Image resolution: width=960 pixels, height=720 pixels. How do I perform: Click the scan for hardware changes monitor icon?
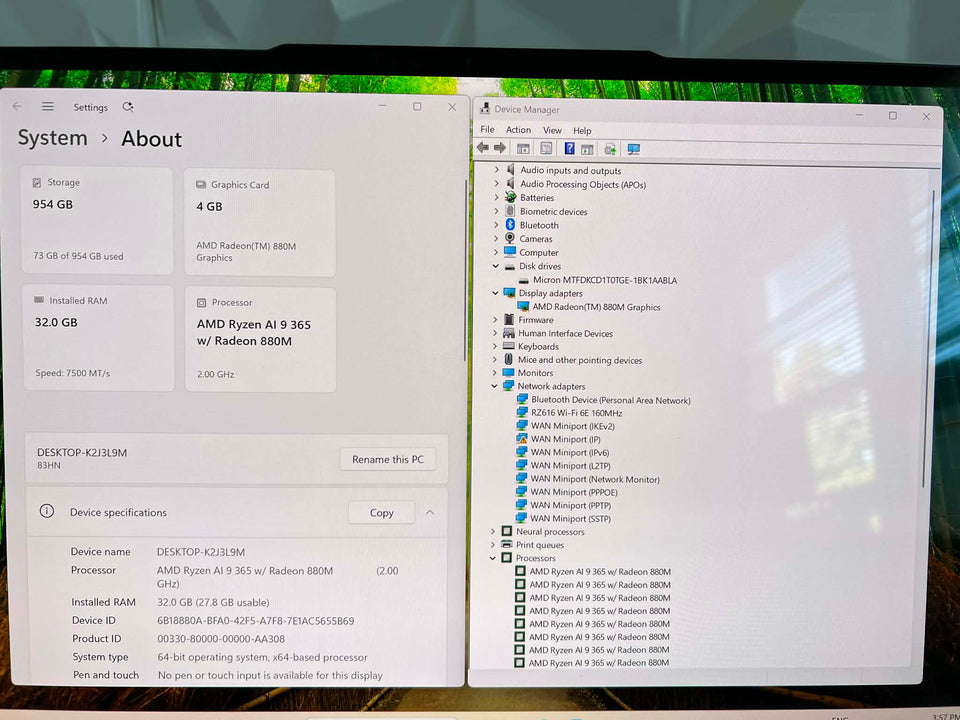click(634, 149)
